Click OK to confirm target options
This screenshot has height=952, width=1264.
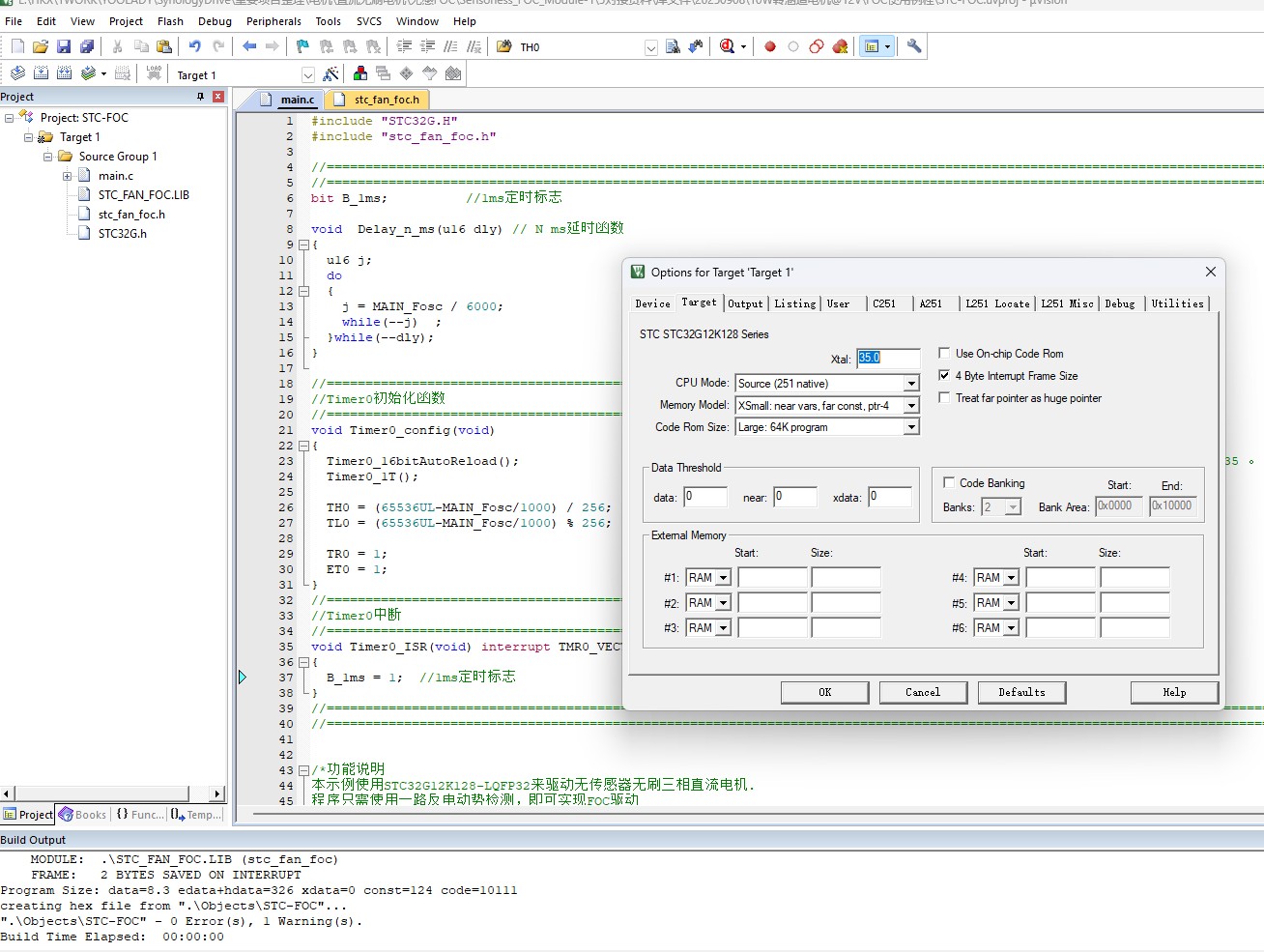pyautogui.click(x=824, y=692)
